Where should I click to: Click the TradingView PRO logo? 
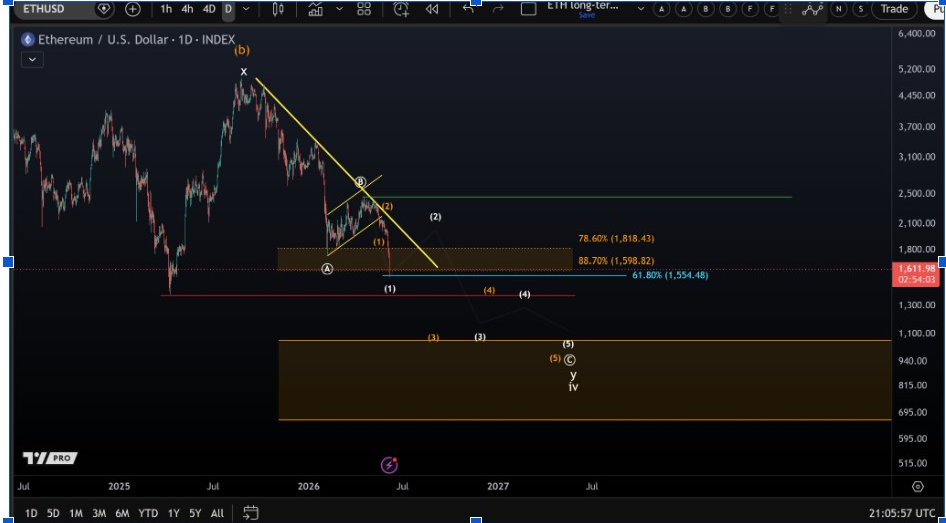pos(50,458)
